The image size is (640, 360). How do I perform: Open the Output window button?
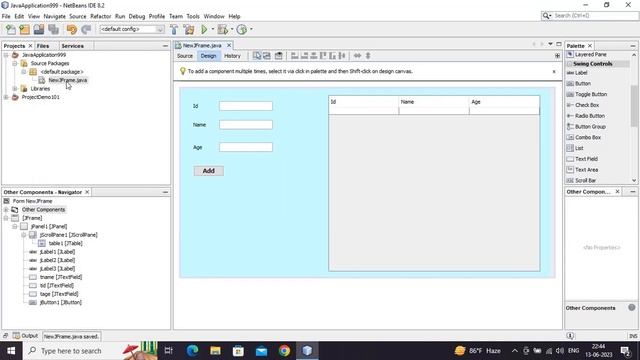pyautogui.click(x=25, y=336)
